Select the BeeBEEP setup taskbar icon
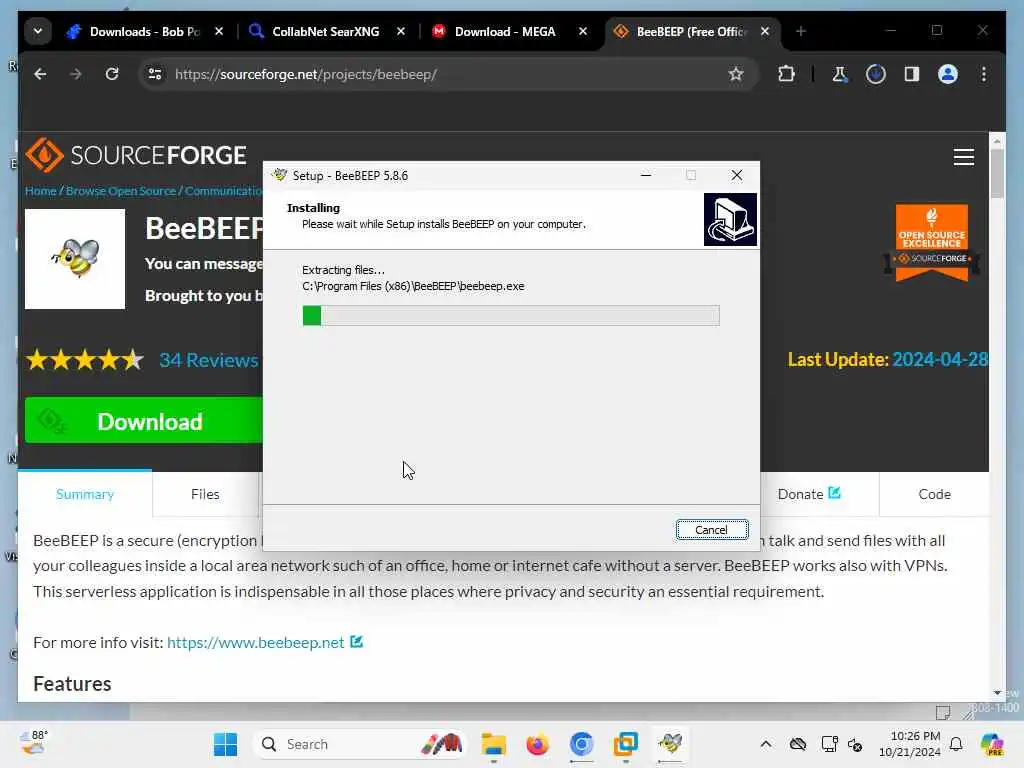Image resolution: width=1024 pixels, height=768 pixels. pyautogui.click(x=670, y=744)
